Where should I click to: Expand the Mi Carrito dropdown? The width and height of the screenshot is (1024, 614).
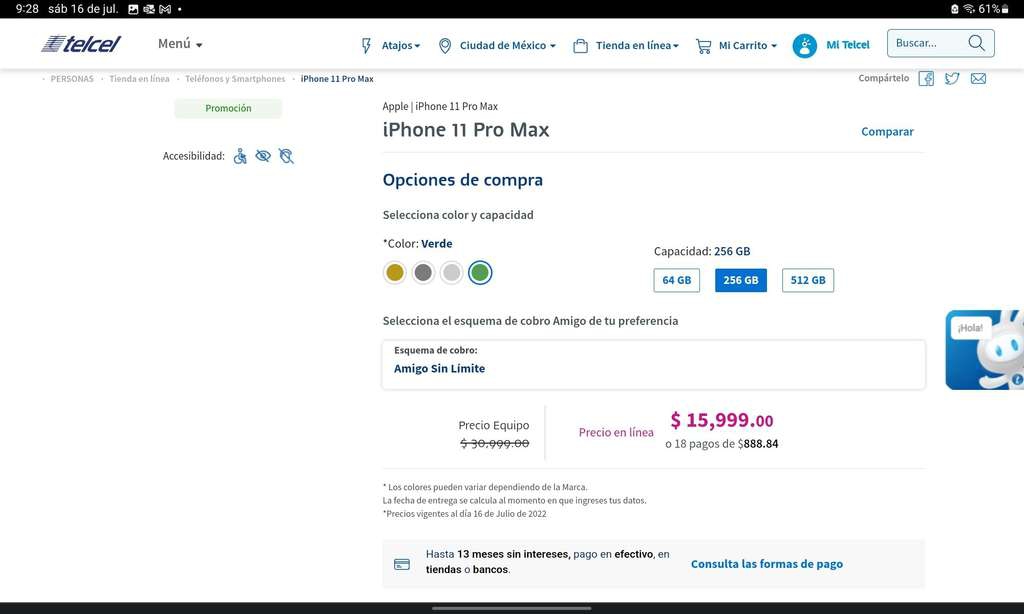(736, 46)
